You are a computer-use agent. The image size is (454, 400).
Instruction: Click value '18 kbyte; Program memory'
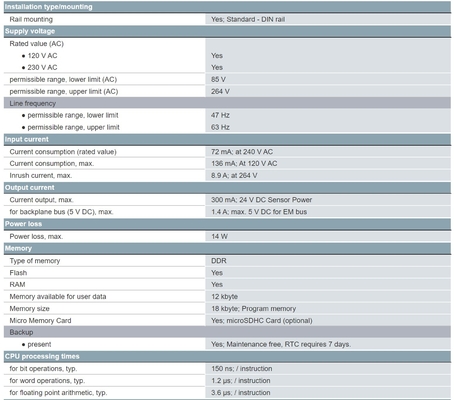coord(253,309)
